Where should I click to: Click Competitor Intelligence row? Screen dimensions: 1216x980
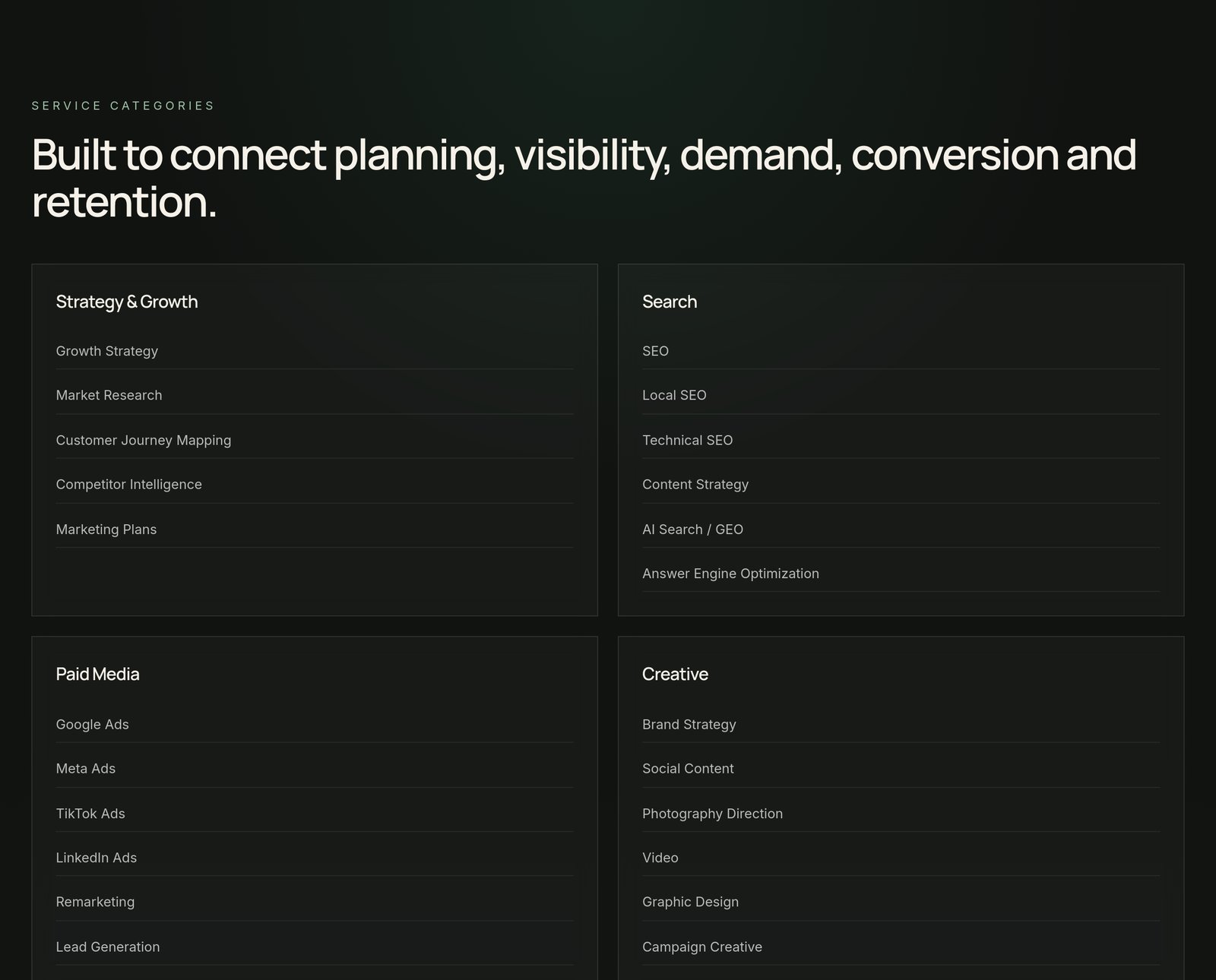pyautogui.click(x=315, y=484)
